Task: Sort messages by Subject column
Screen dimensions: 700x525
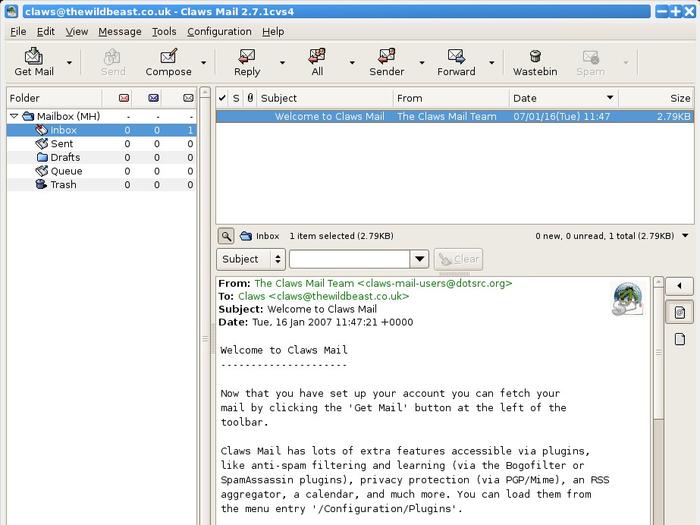Action: click(x=325, y=98)
